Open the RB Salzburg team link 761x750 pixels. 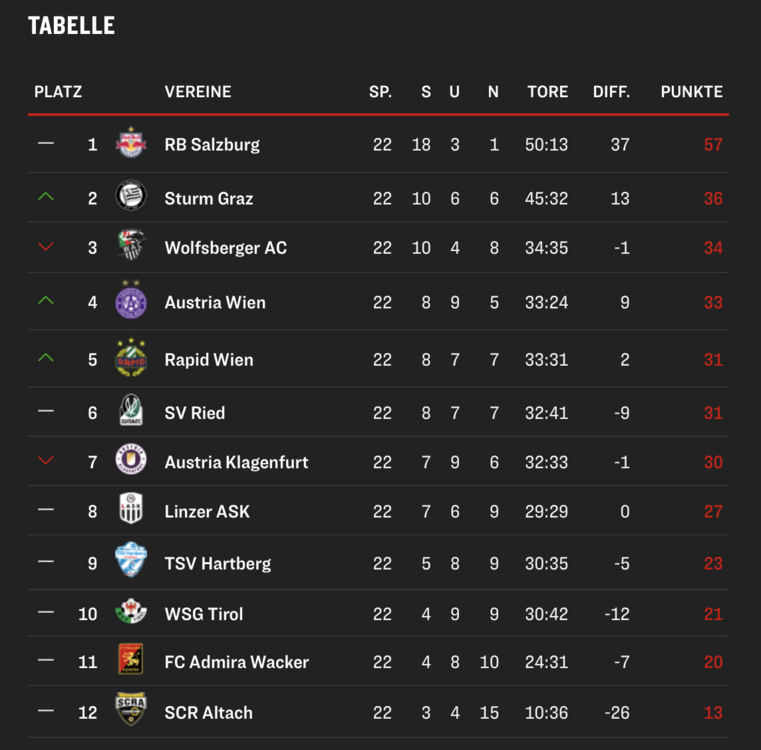[x=212, y=145]
